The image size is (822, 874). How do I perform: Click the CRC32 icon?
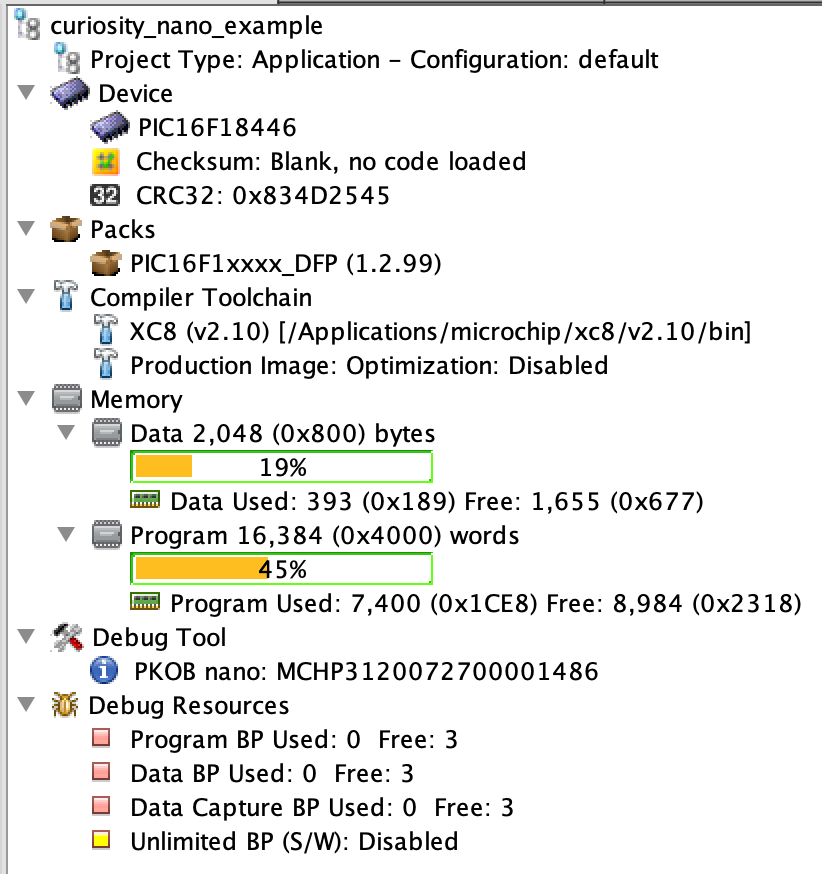105,195
